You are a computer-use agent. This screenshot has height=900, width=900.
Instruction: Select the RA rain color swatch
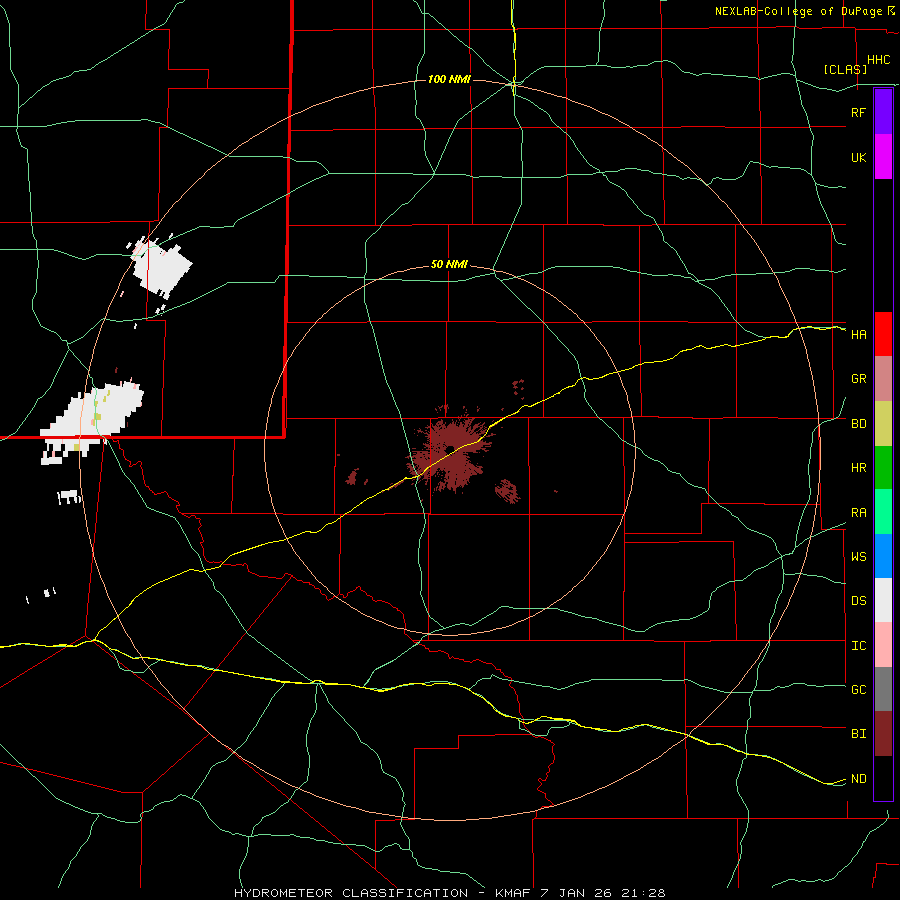click(883, 512)
